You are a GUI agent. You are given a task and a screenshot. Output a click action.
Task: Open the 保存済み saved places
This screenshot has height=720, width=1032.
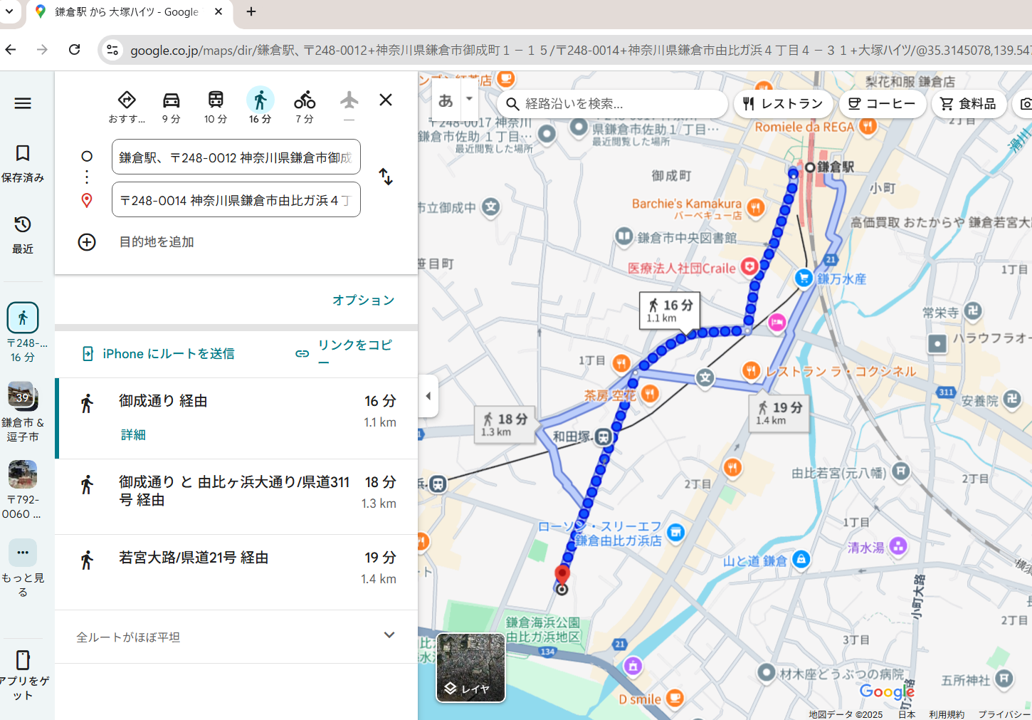coord(23,163)
